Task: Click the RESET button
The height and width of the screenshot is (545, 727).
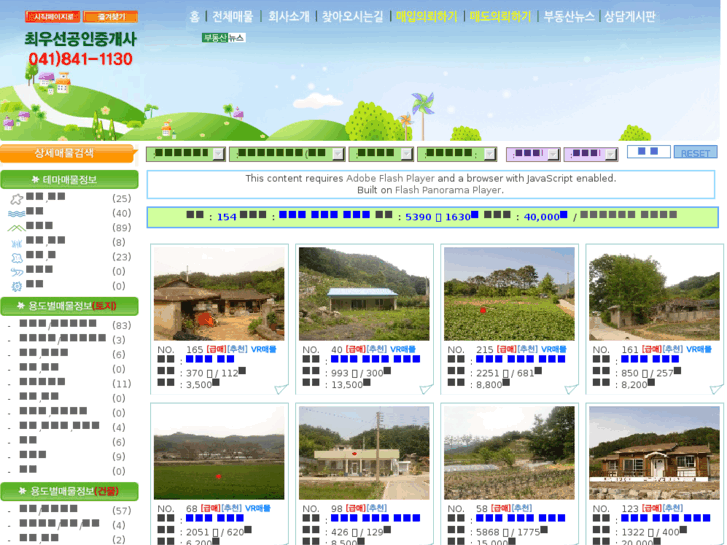Action: (x=695, y=153)
